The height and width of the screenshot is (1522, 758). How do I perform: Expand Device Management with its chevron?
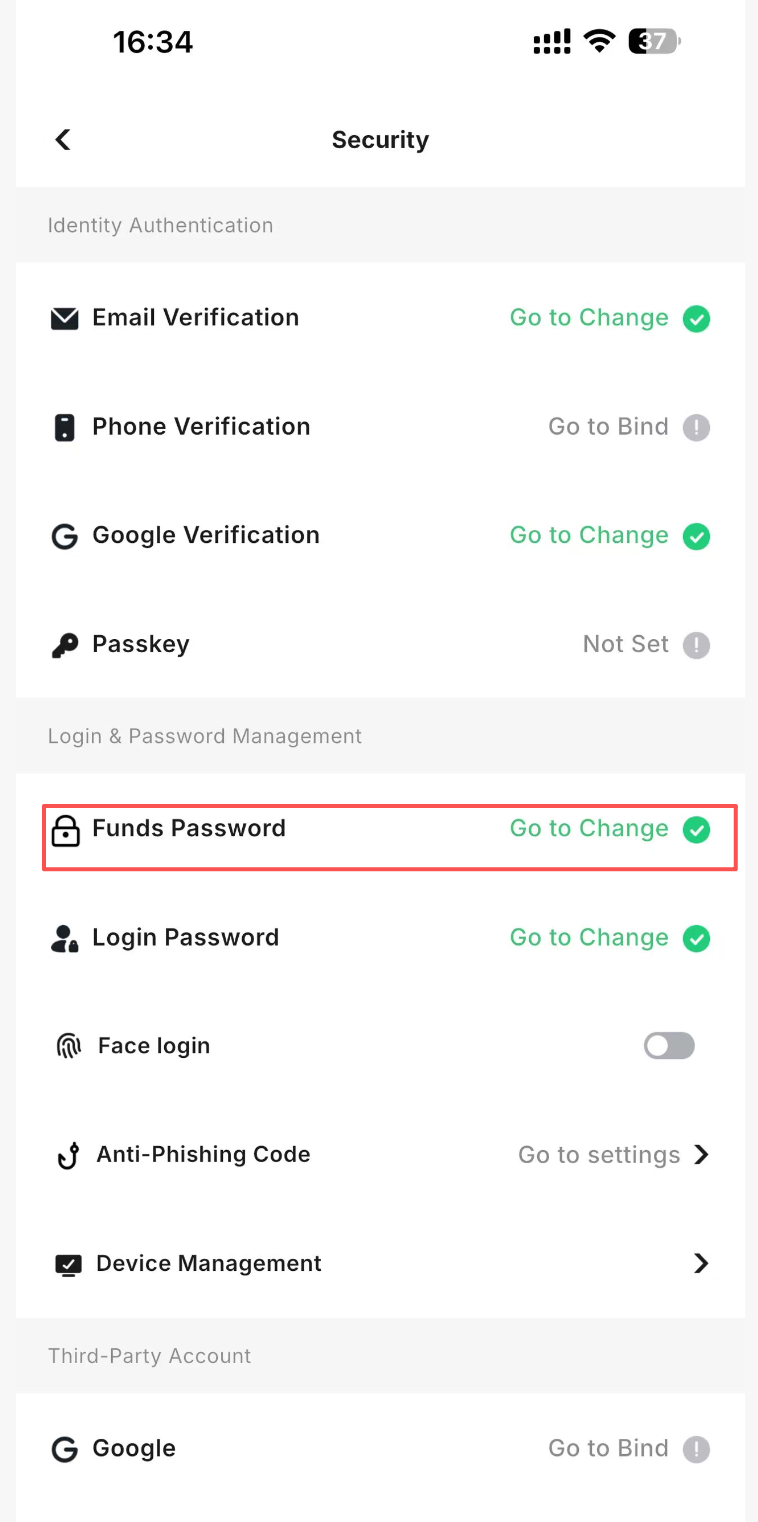[701, 1264]
